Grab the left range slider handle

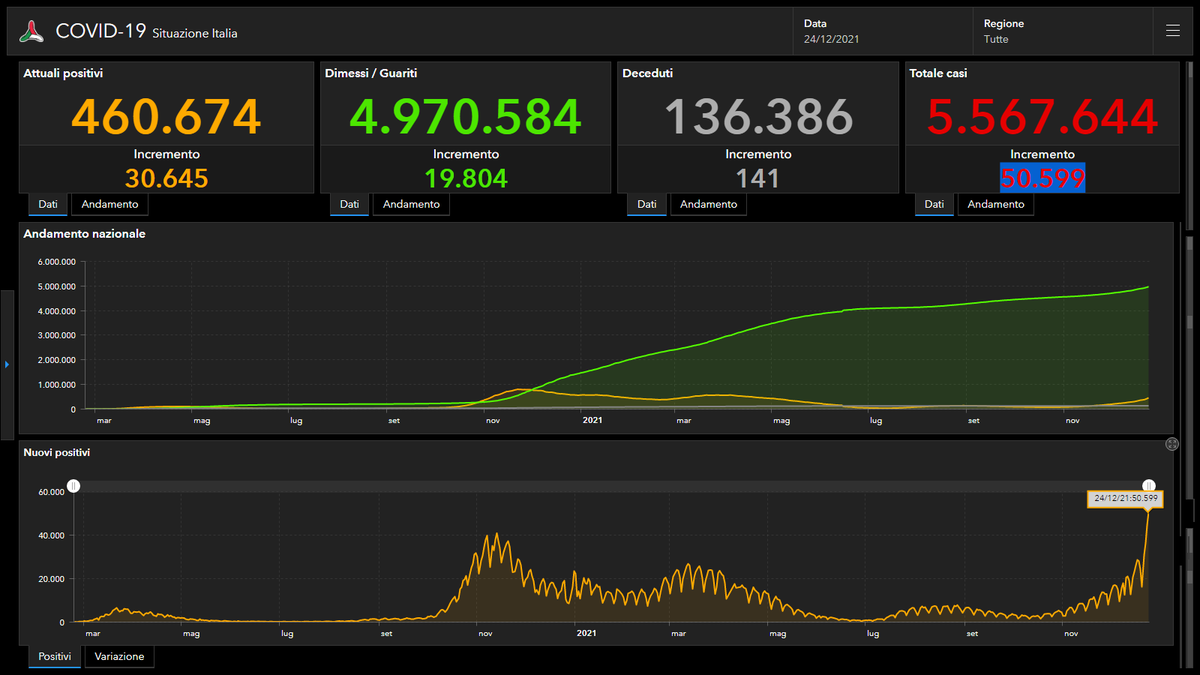(73, 486)
